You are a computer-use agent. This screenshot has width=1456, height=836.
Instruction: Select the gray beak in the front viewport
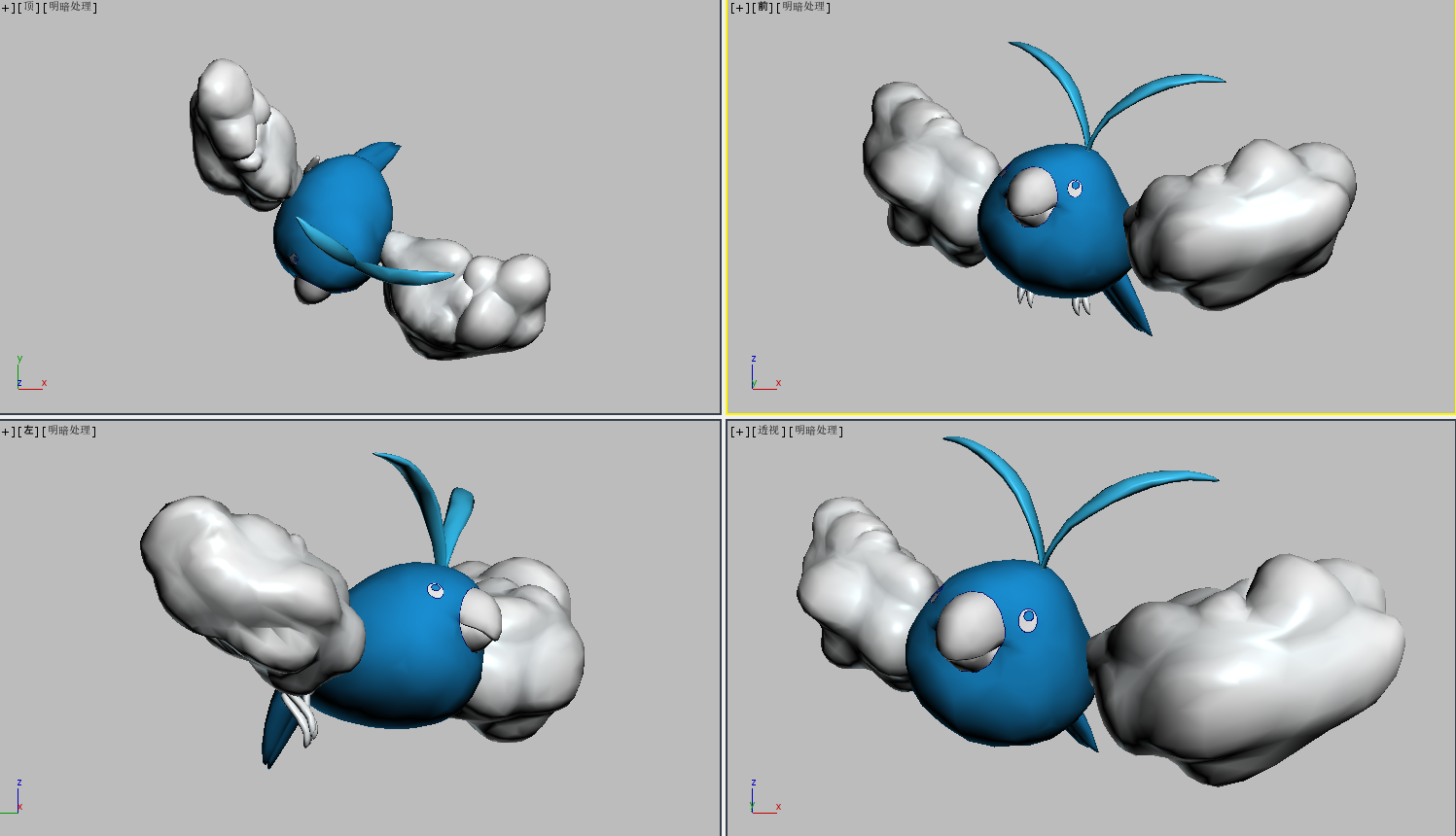coord(1032,194)
